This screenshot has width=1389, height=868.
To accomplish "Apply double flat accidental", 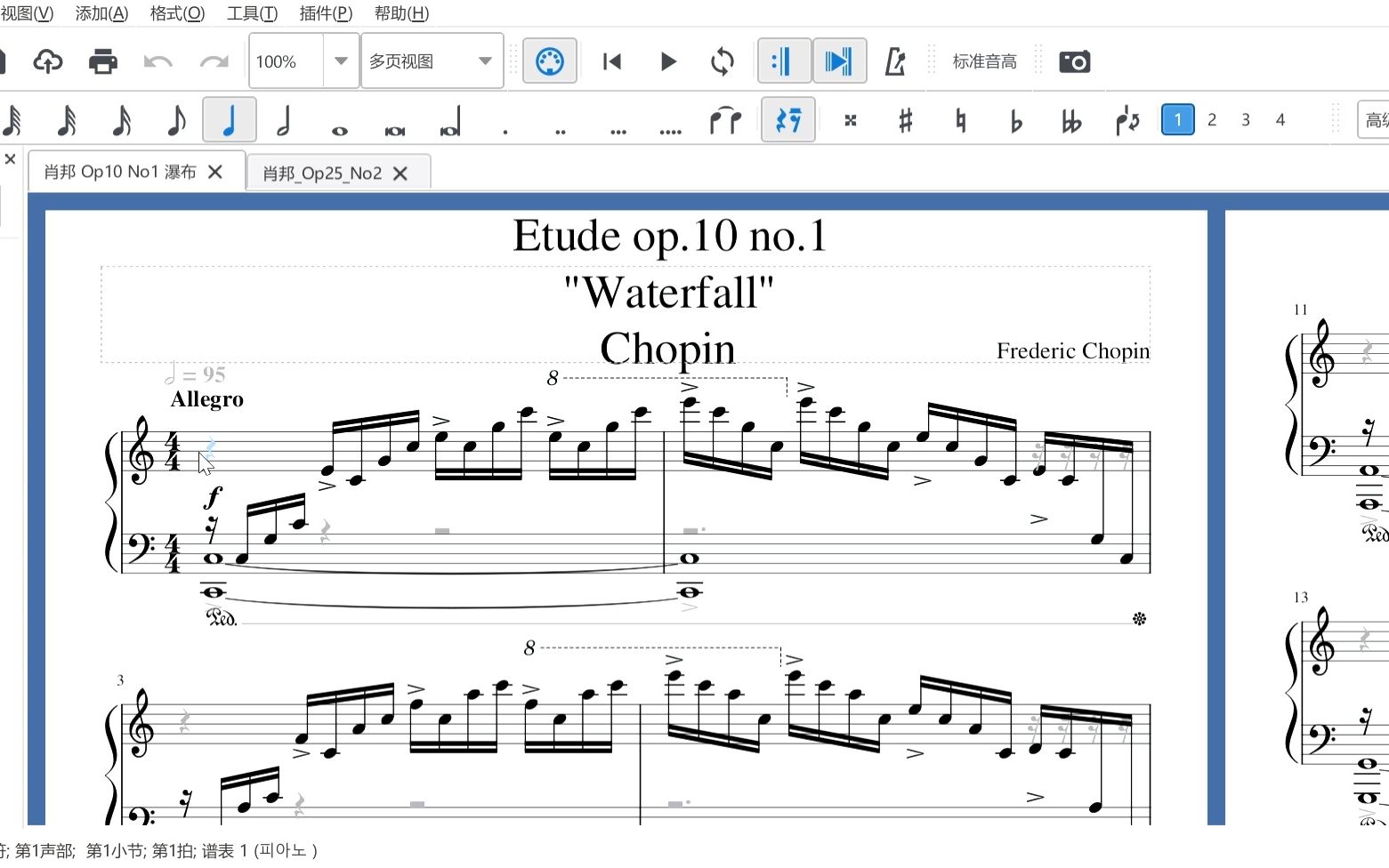I will [1071, 120].
